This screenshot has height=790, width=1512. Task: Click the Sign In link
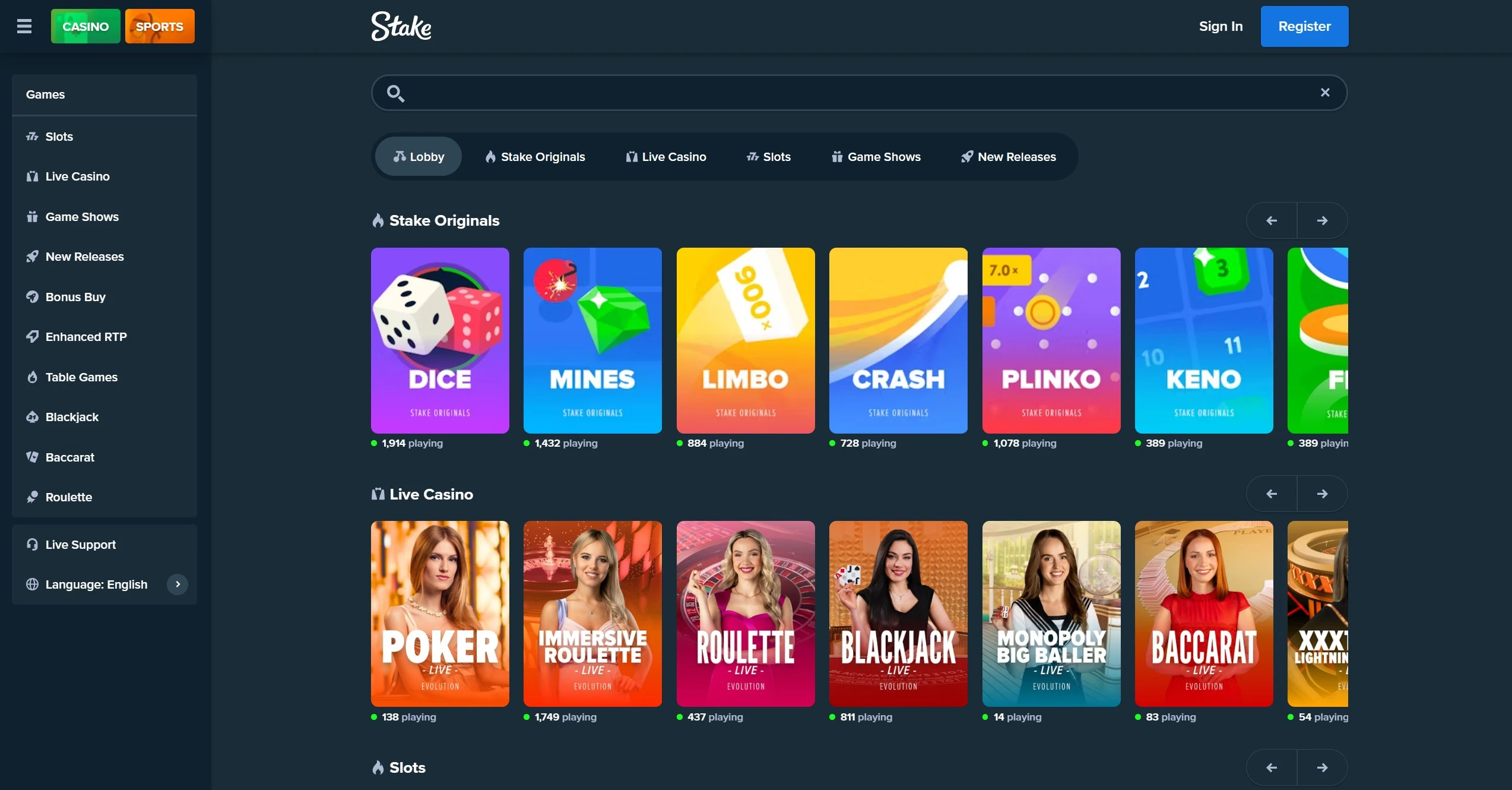1221,26
